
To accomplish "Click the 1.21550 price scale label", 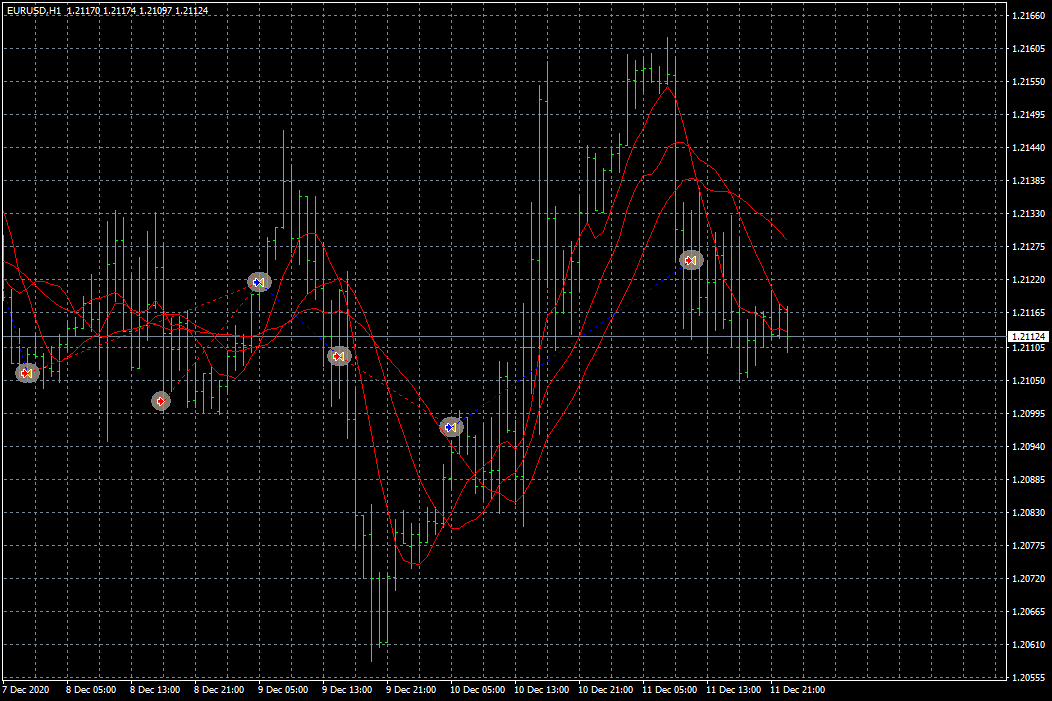I will 1029,81.
